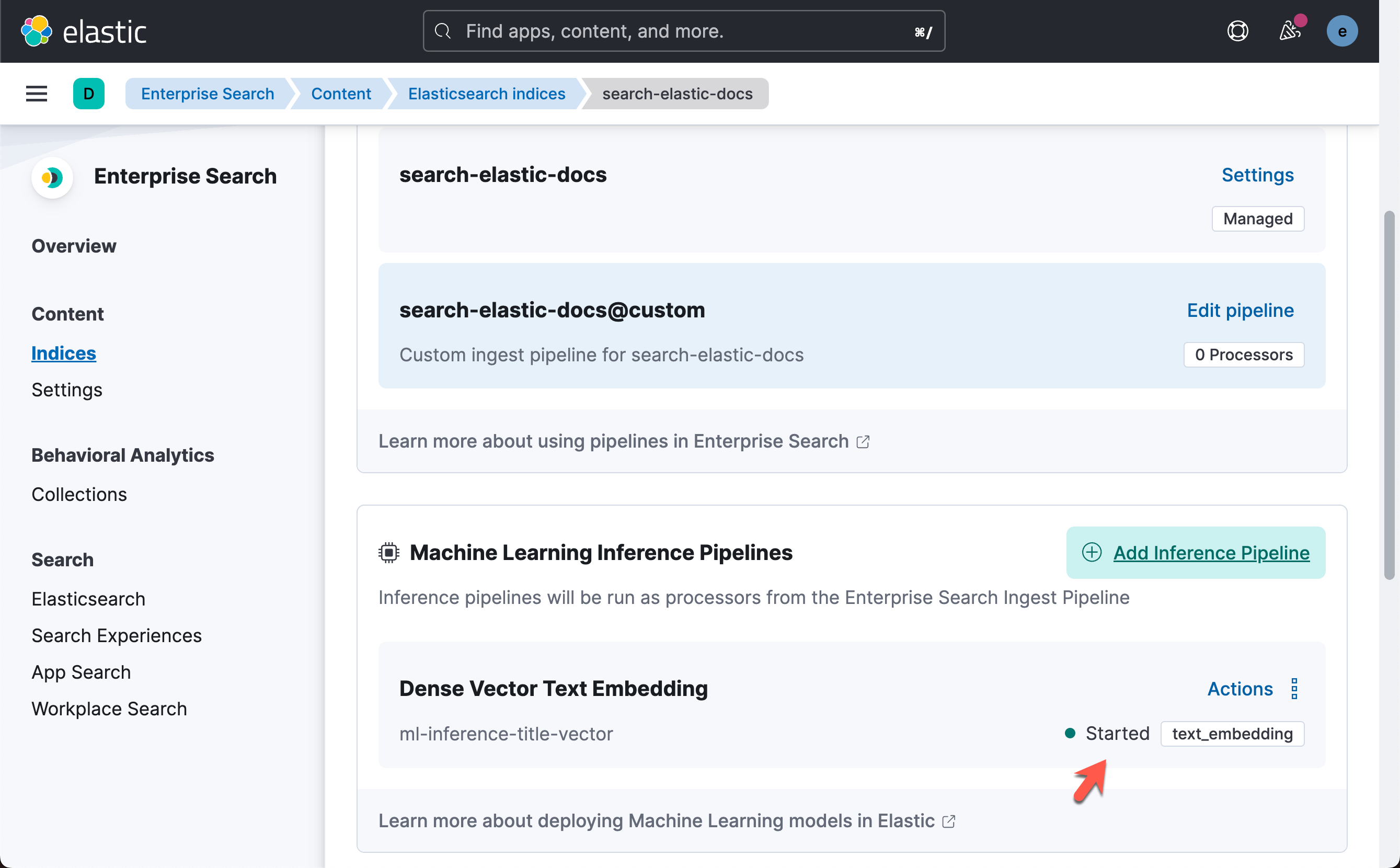Go to Content breadcrumb

[x=341, y=94]
